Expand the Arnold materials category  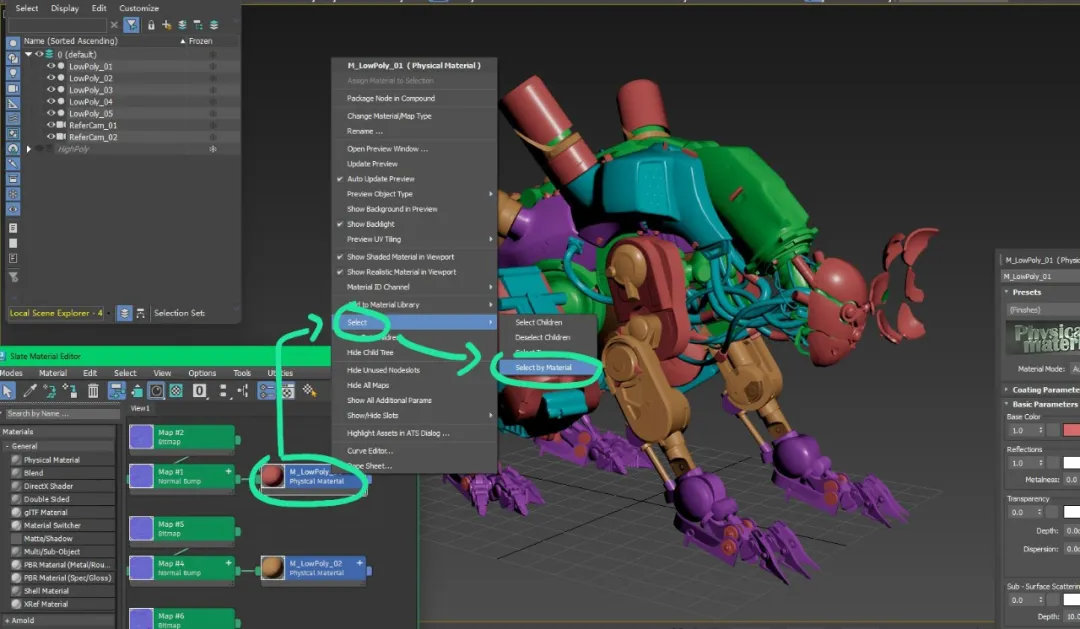coord(6,620)
